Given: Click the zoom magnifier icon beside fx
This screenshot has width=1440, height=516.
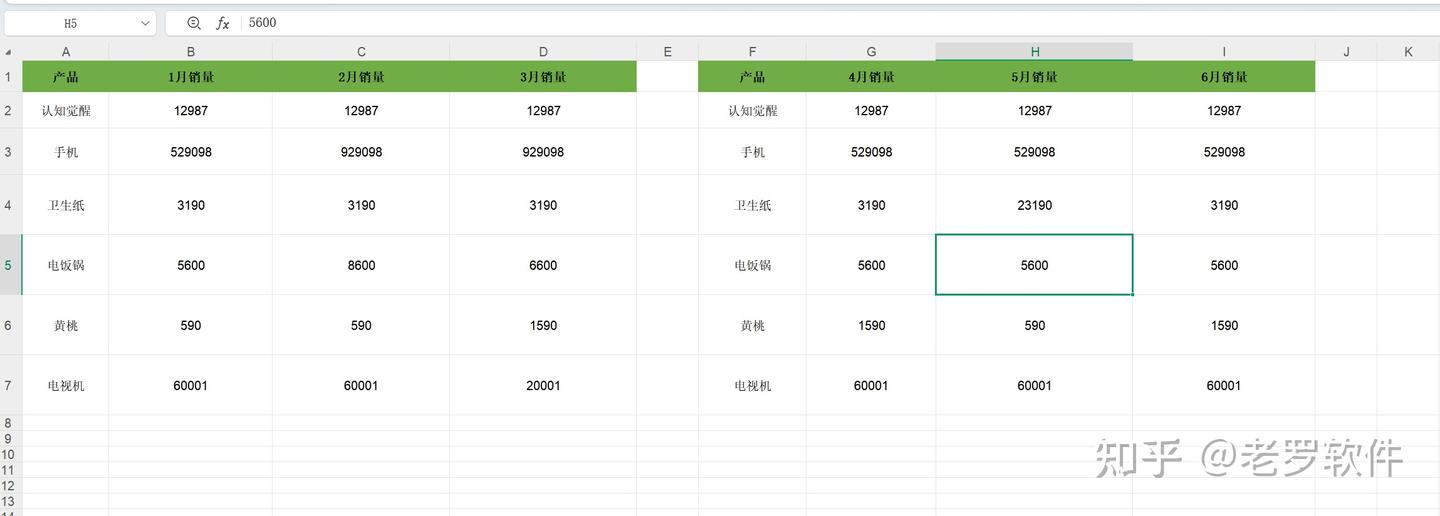Looking at the screenshot, I should (194, 23).
